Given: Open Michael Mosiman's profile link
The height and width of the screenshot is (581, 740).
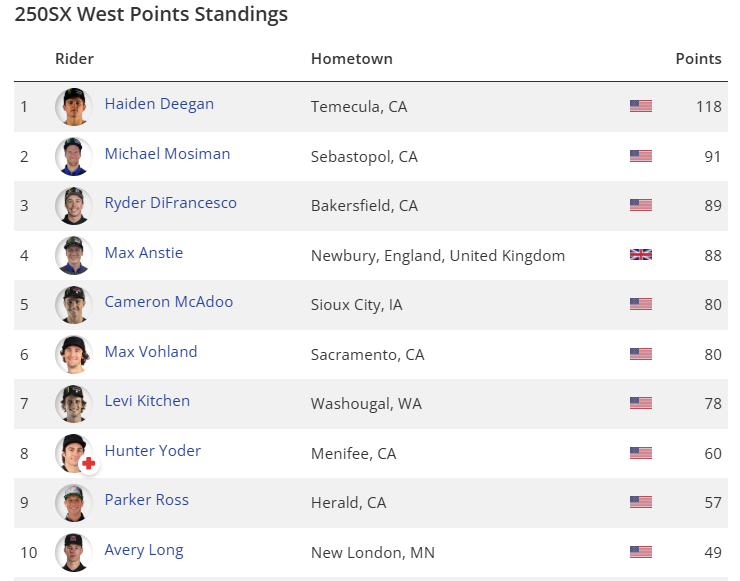Looking at the screenshot, I should point(167,154).
